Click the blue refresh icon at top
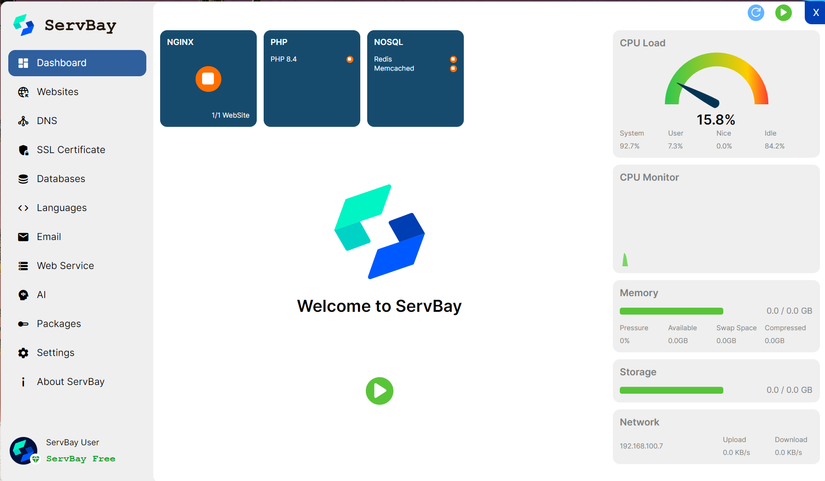Screen dimensions: 825x481 coord(756,13)
